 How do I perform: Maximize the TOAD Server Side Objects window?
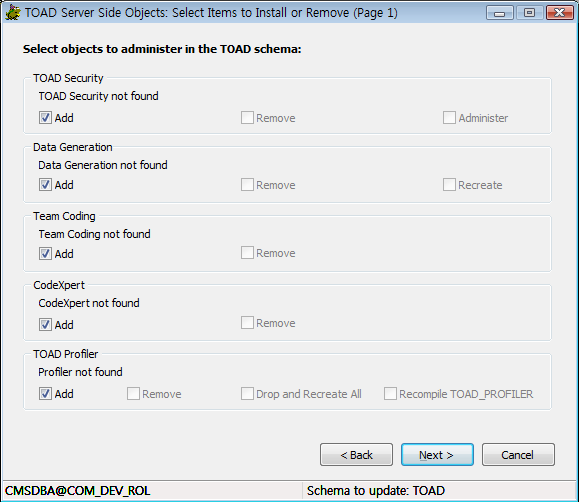point(529,13)
